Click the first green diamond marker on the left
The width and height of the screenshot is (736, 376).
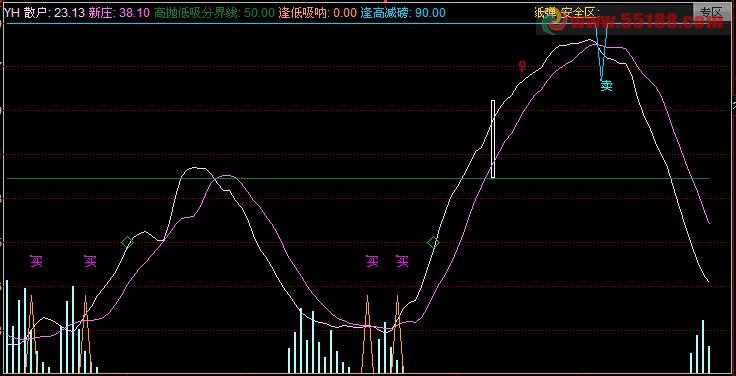point(127,242)
